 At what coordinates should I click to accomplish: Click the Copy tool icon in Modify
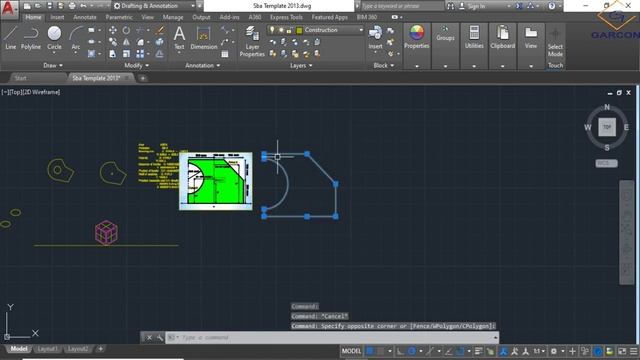pos(113,42)
